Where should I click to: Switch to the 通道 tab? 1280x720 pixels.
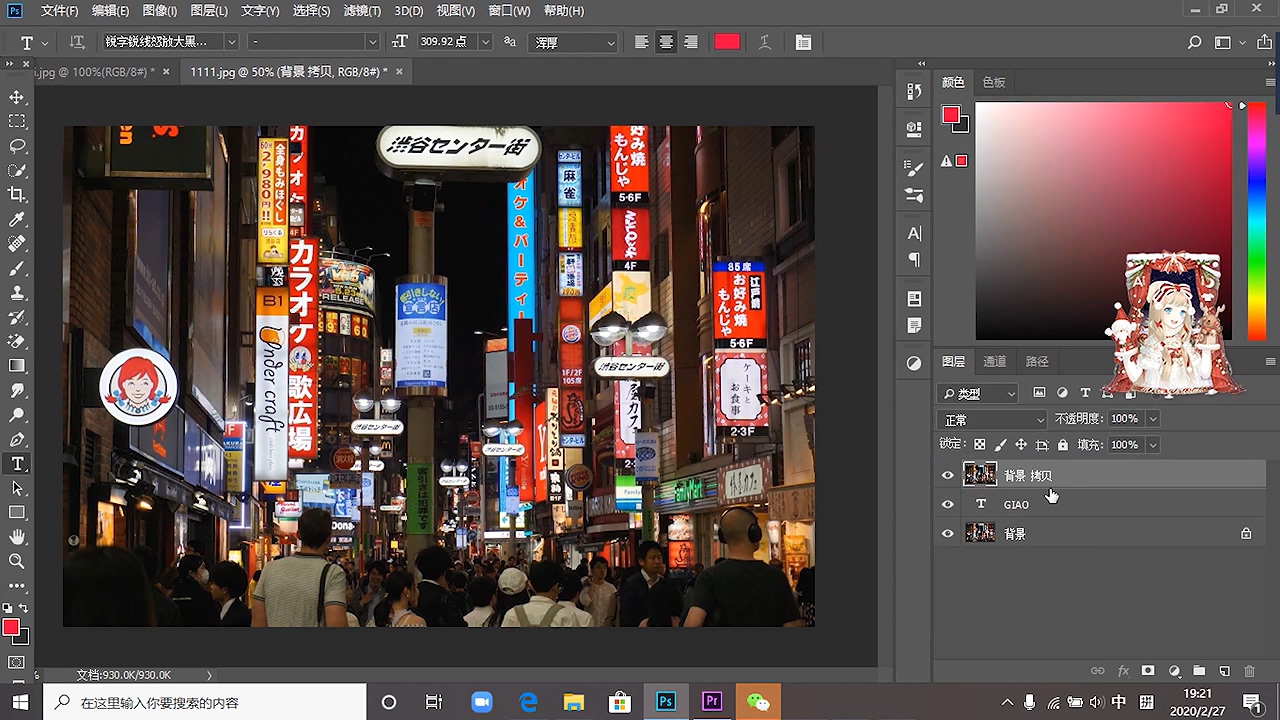995,362
